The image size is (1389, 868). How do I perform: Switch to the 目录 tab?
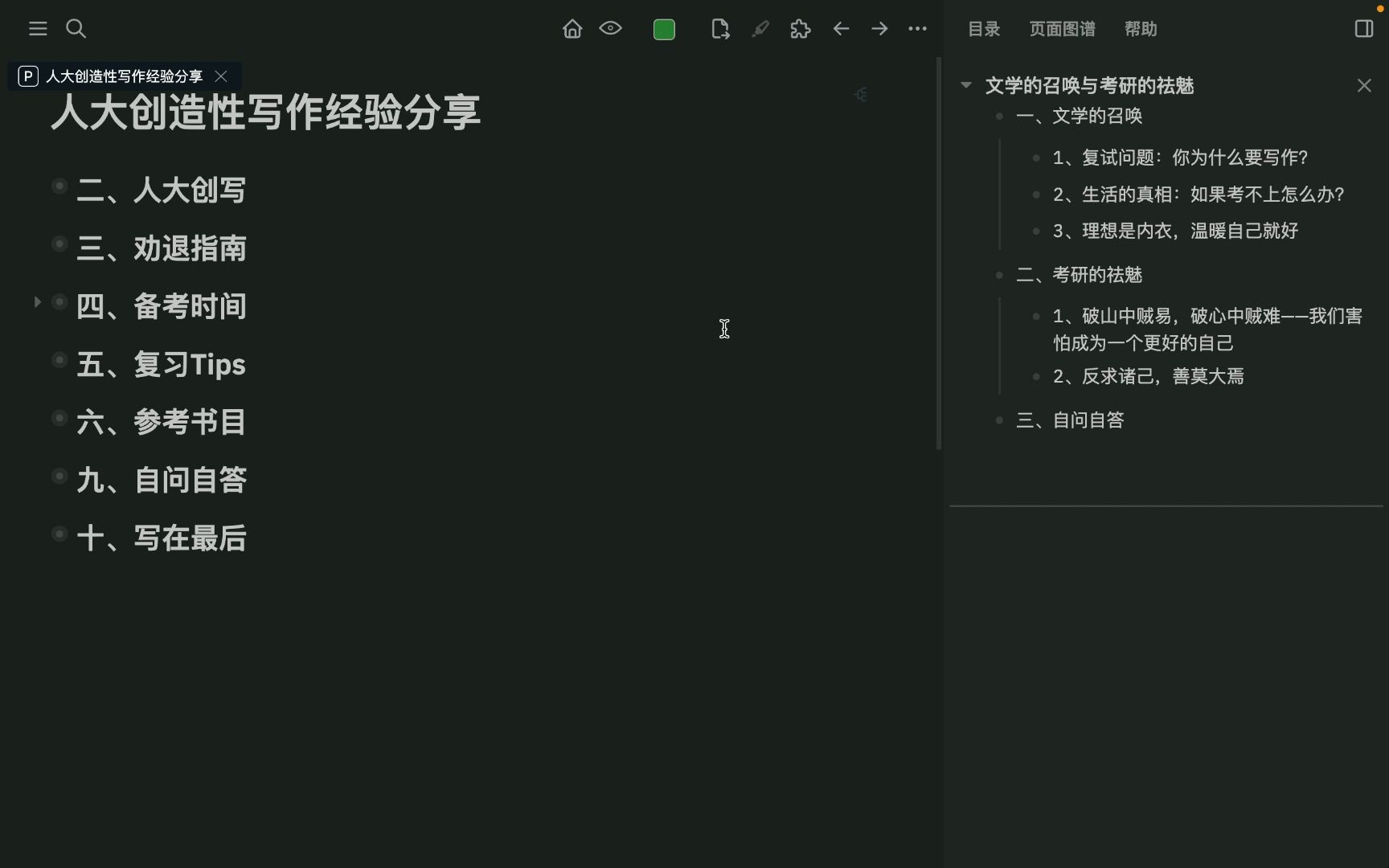pos(983,29)
